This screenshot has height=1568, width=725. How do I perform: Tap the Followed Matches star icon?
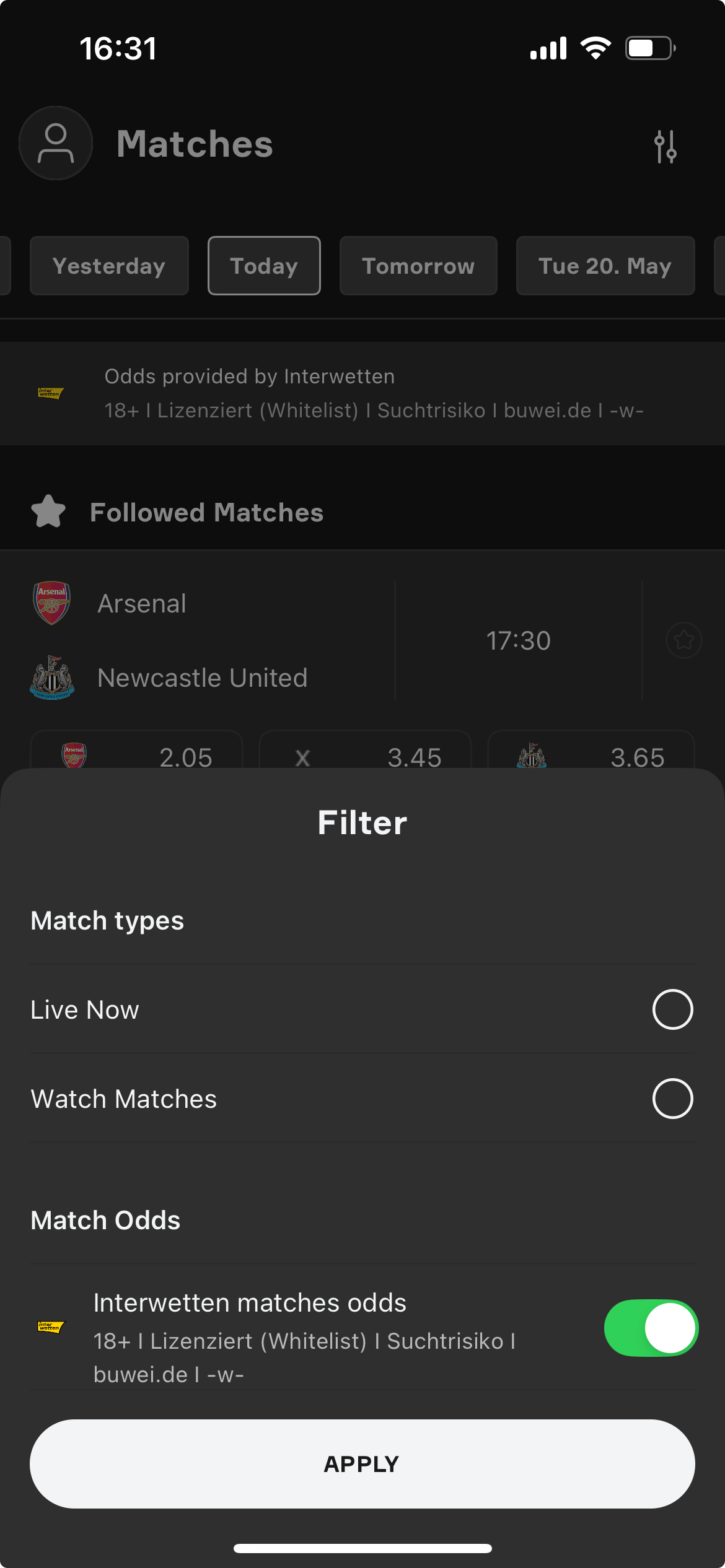(x=48, y=512)
